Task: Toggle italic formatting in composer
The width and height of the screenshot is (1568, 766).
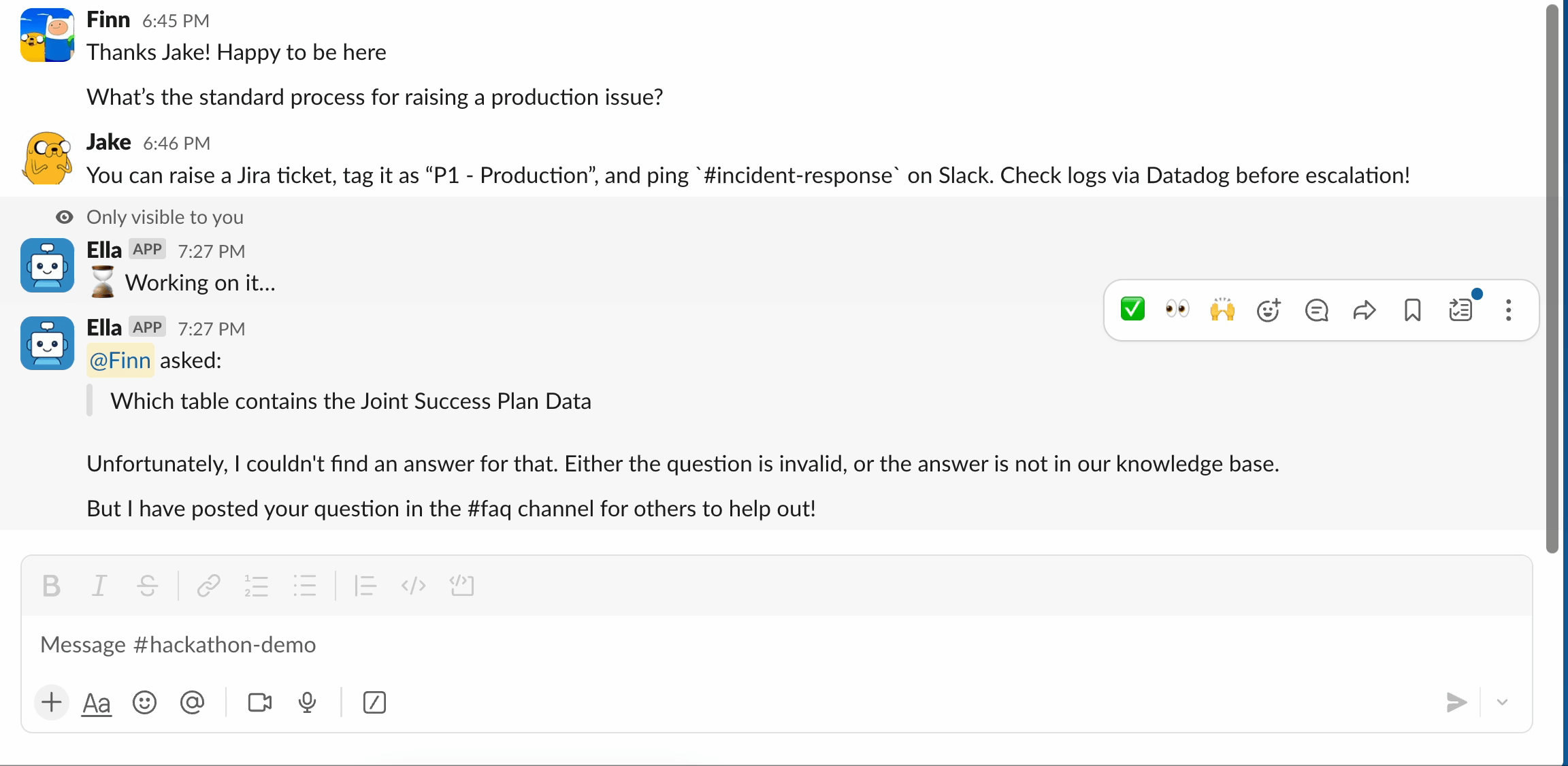Action: click(99, 586)
